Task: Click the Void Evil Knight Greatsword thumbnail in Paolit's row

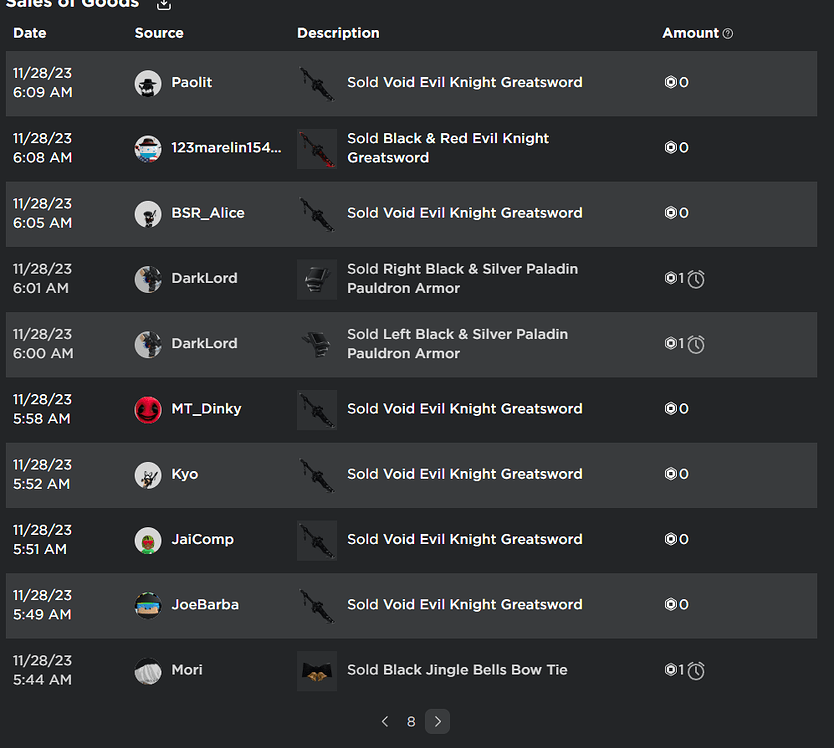Action: (x=317, y=83)
